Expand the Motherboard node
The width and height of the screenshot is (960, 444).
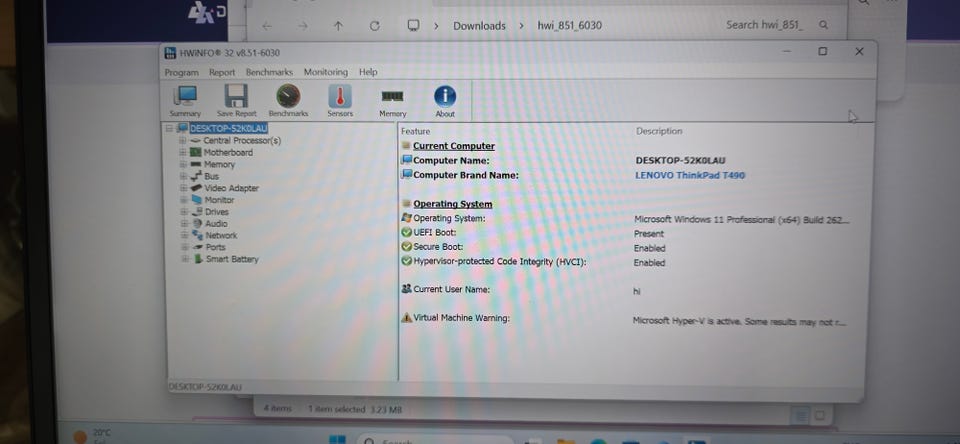point(182,152)
